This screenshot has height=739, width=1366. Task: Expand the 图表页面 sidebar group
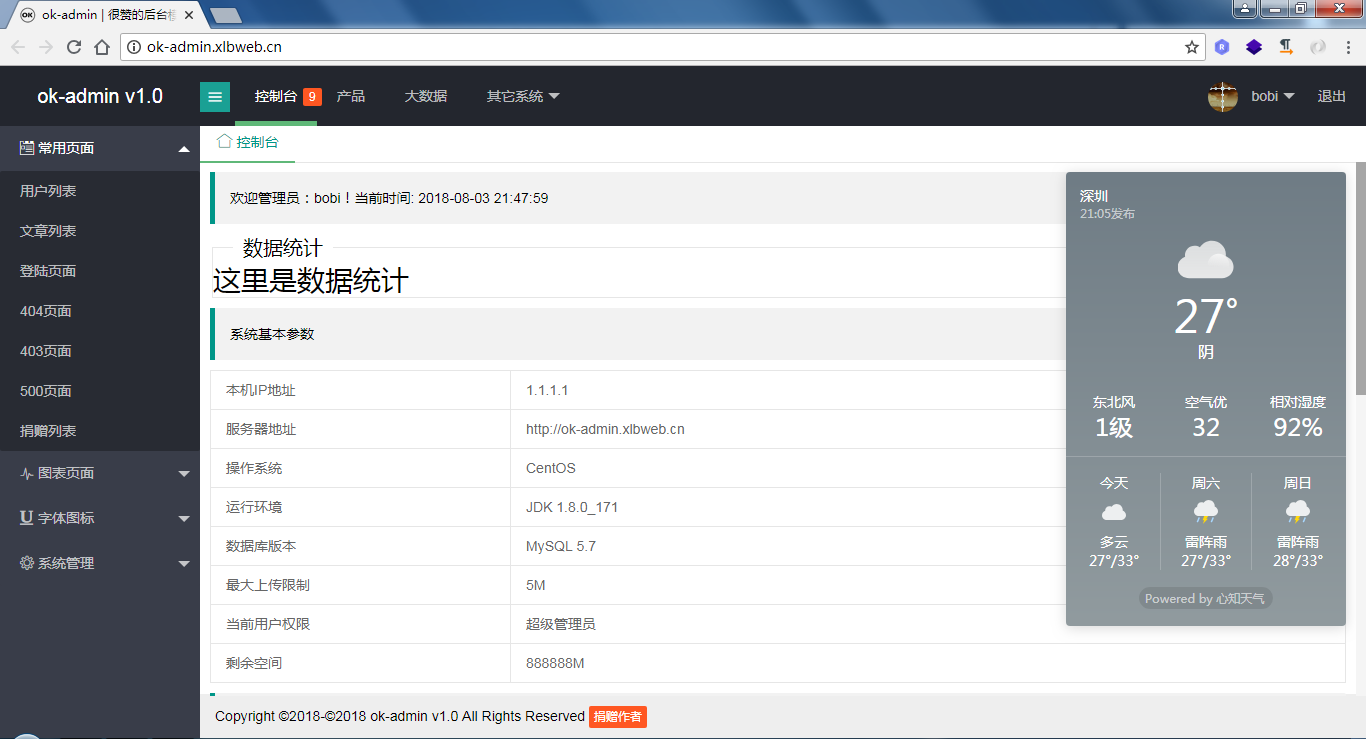(100, 473)
